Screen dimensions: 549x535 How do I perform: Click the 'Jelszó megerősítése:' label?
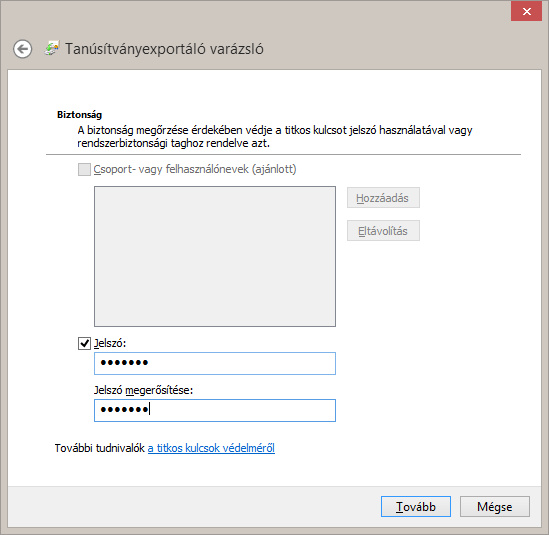tap(143, 390)
